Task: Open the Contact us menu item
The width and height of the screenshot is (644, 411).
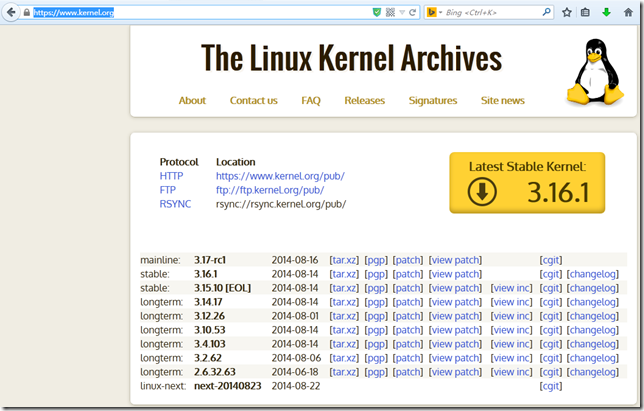Action: (x=253, y=101)
